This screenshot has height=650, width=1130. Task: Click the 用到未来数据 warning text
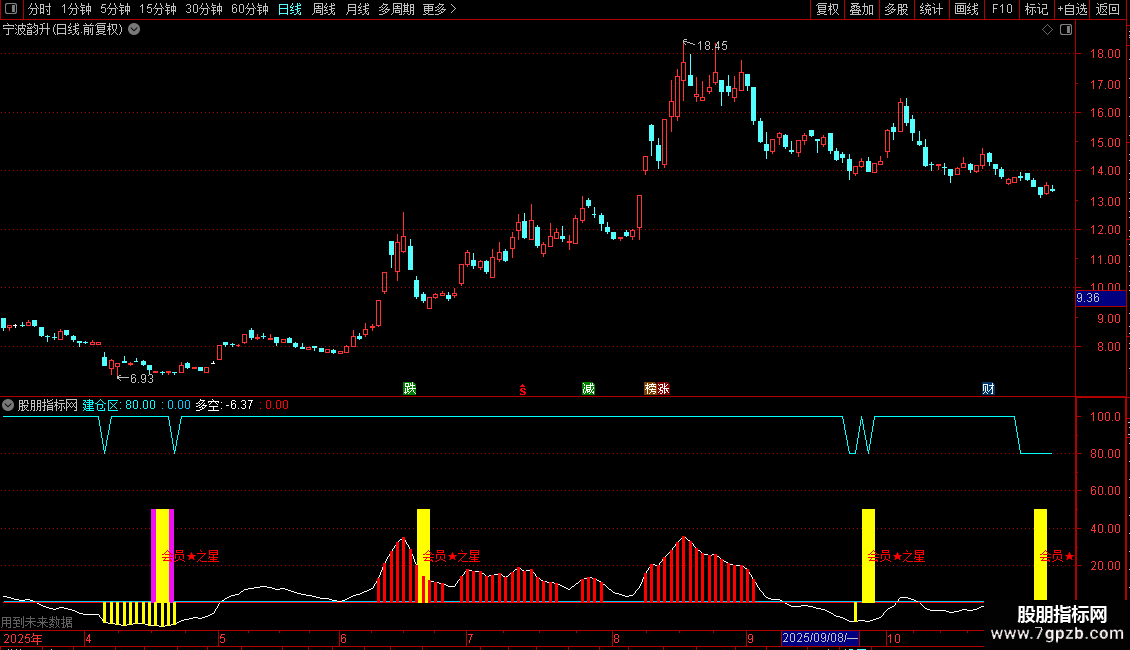(37, 622)
